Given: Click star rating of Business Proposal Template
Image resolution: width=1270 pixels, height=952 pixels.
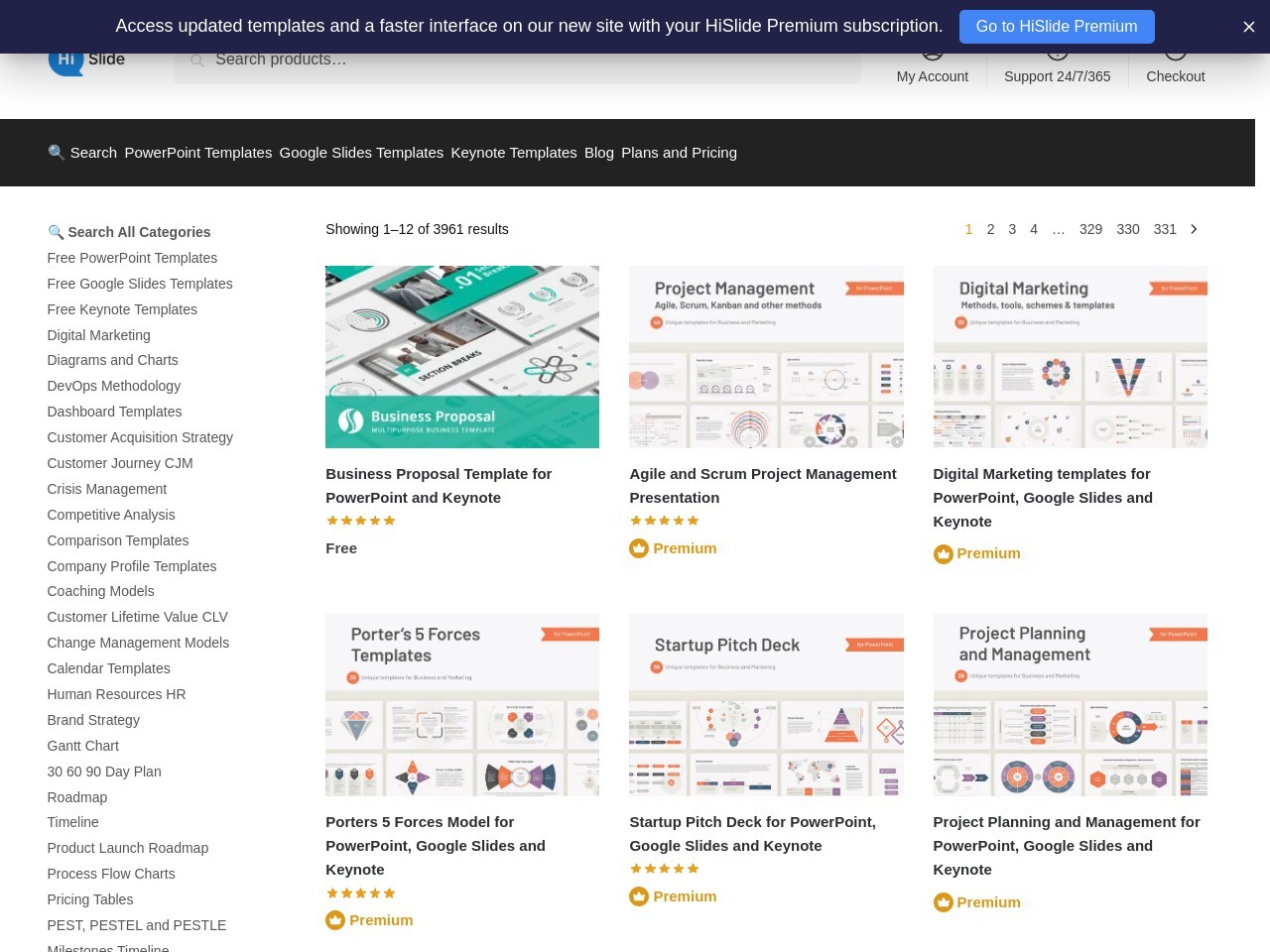Looking at the screenshot, I should tap(361, 521).
